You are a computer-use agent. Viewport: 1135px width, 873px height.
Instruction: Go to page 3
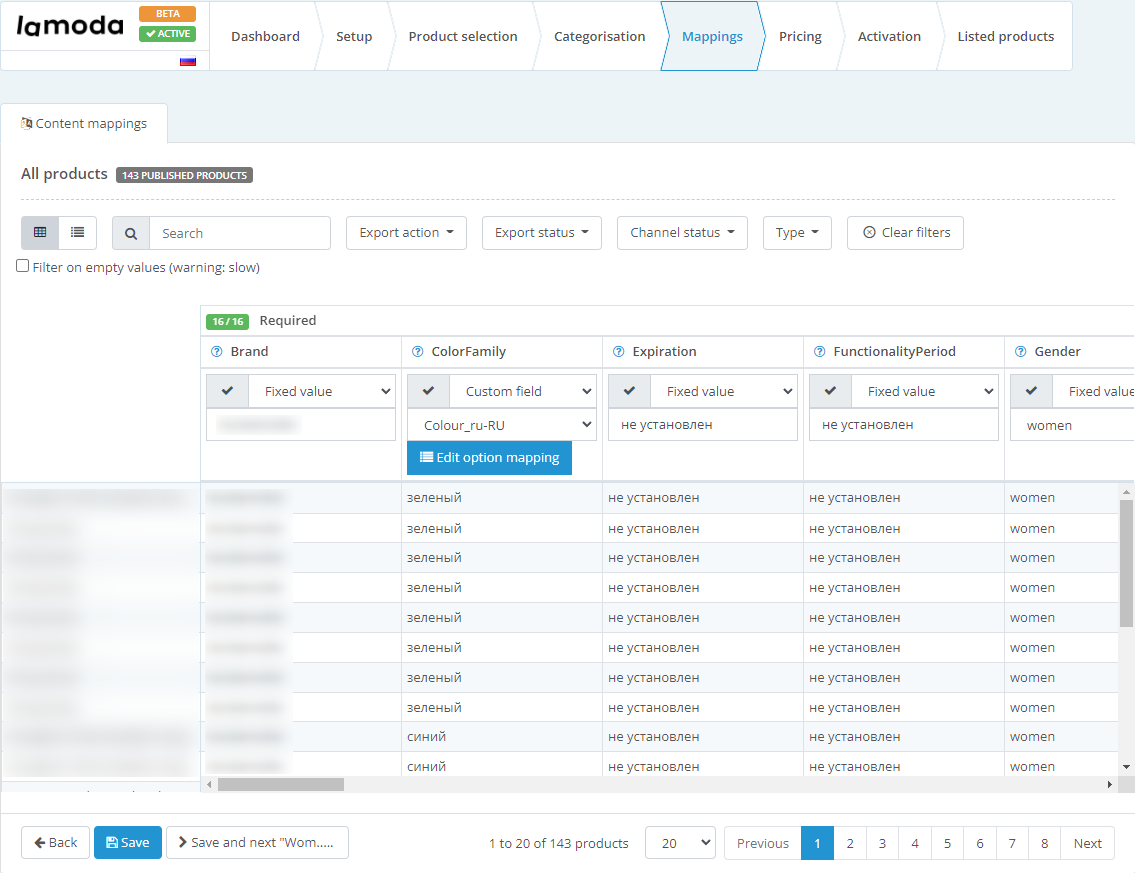[882, 843]
